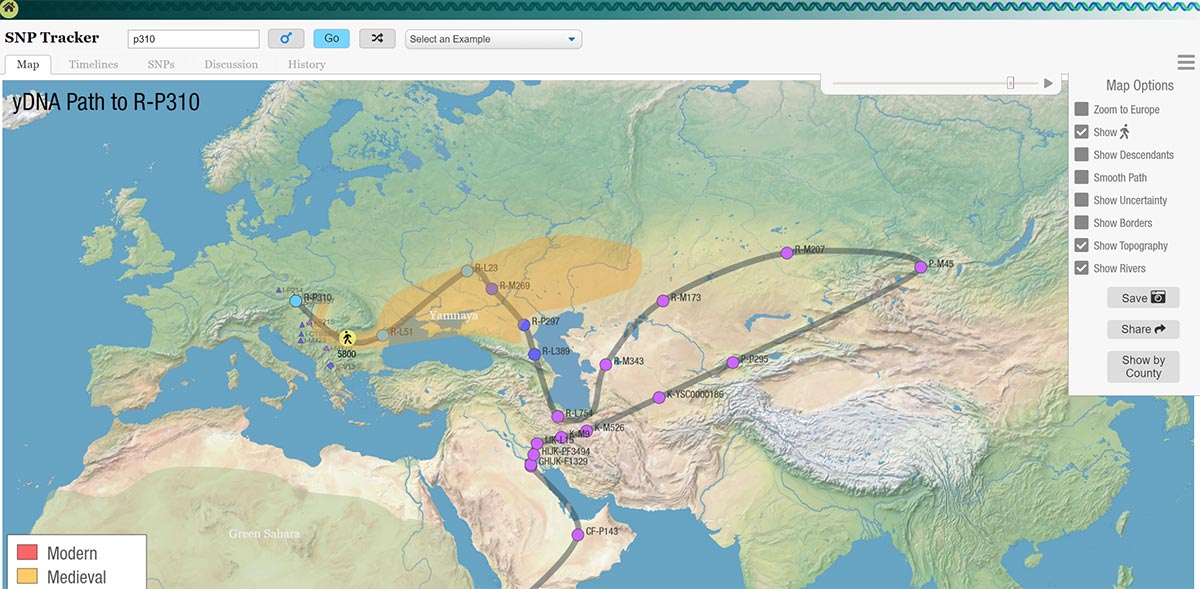Viewport: 1200px width, 589px height.
Task: Select the R-L389 map node
Action: click(535, 355)
